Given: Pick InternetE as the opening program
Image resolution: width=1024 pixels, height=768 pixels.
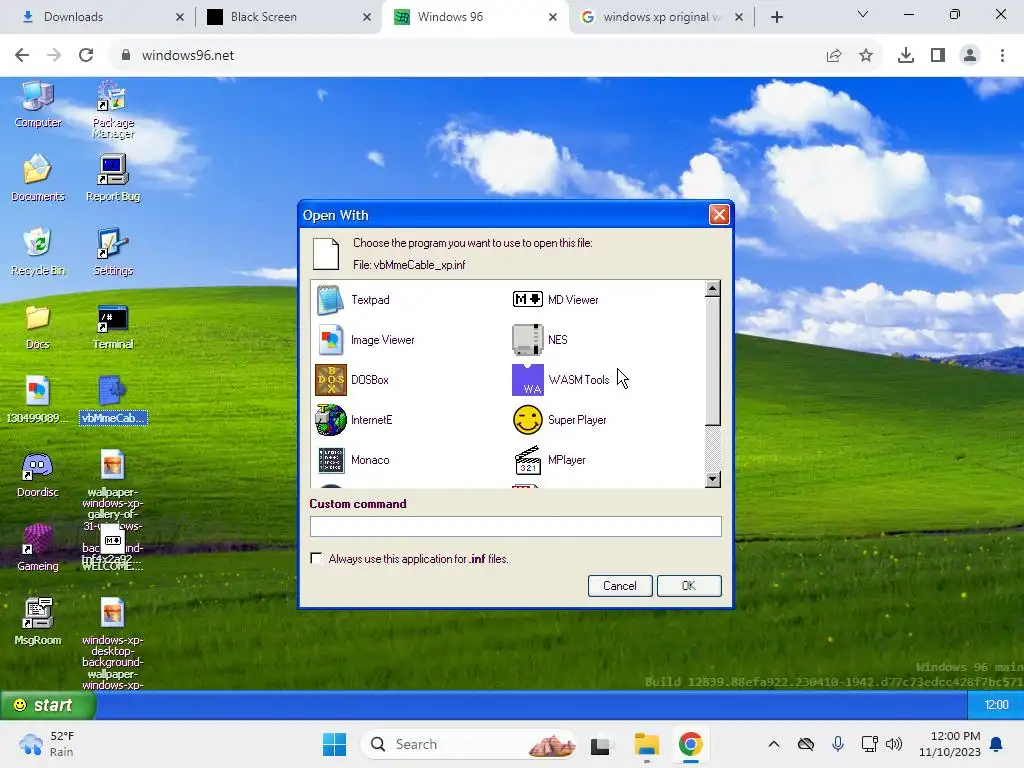Looking at the screenshot, I should point(354,420).
